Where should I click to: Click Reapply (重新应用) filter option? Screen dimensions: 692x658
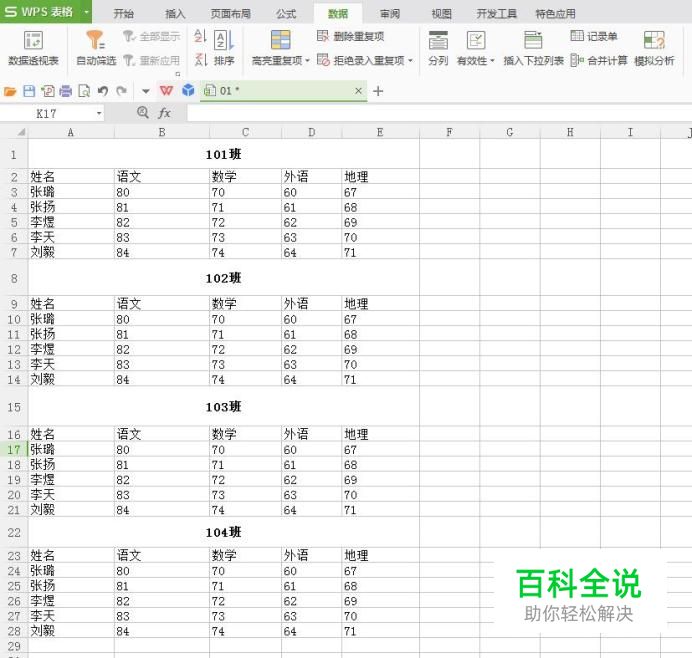[152, 60]
